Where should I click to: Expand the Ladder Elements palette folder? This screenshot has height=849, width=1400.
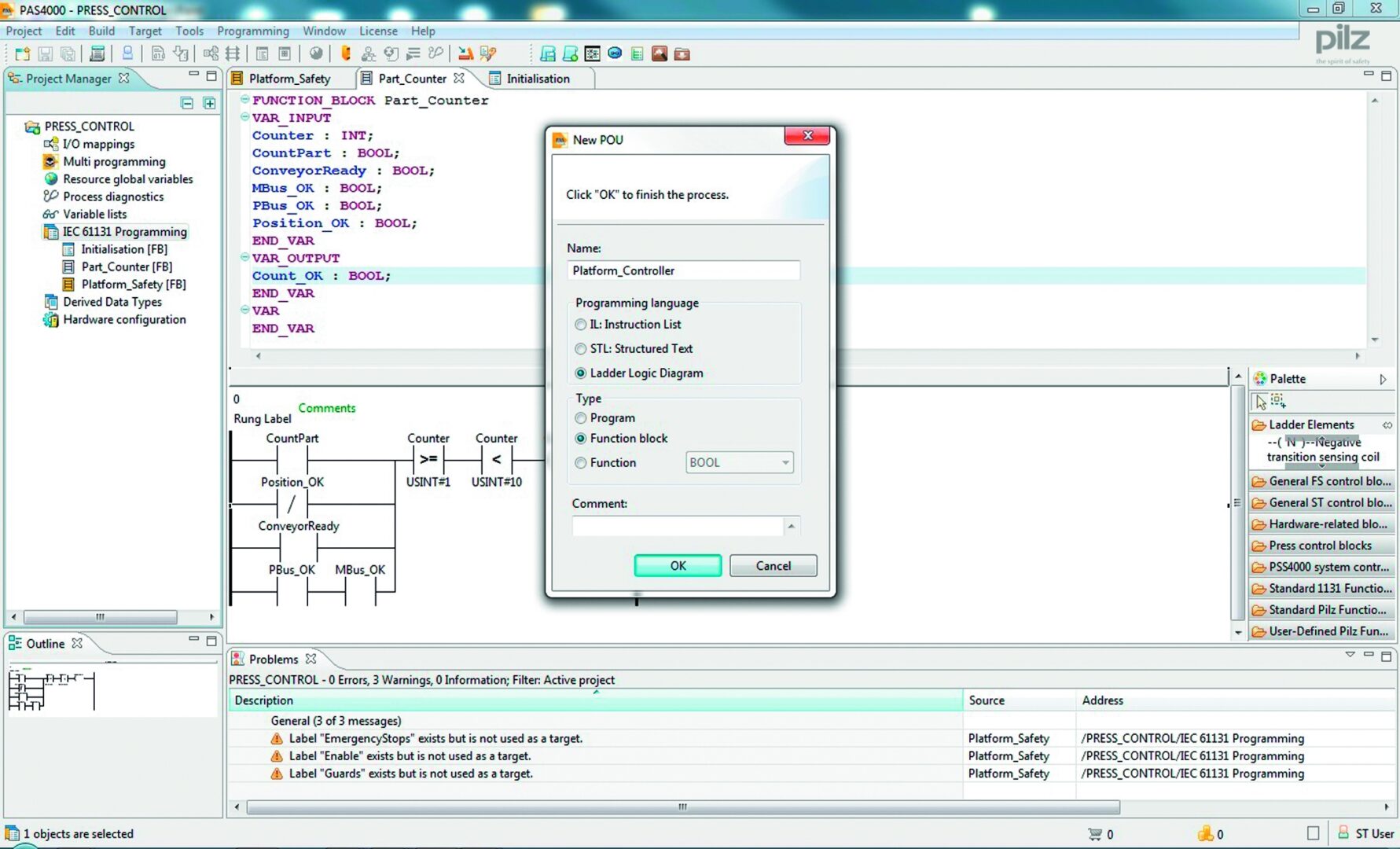[1321, 424]
